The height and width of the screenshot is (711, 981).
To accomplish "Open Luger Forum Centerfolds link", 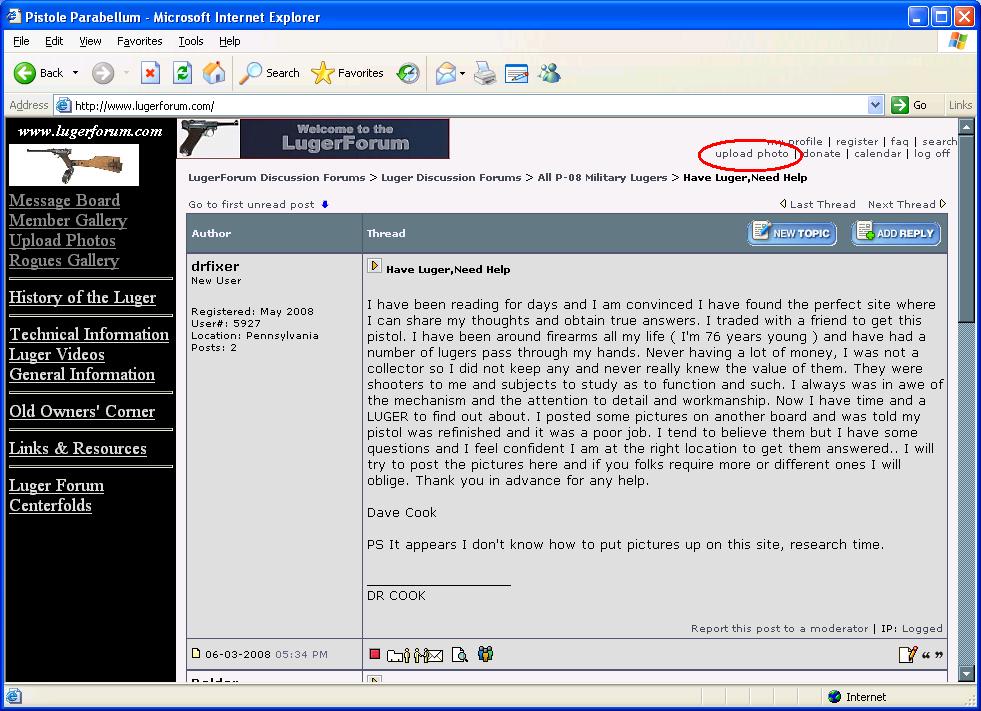I will click(56, 495).
